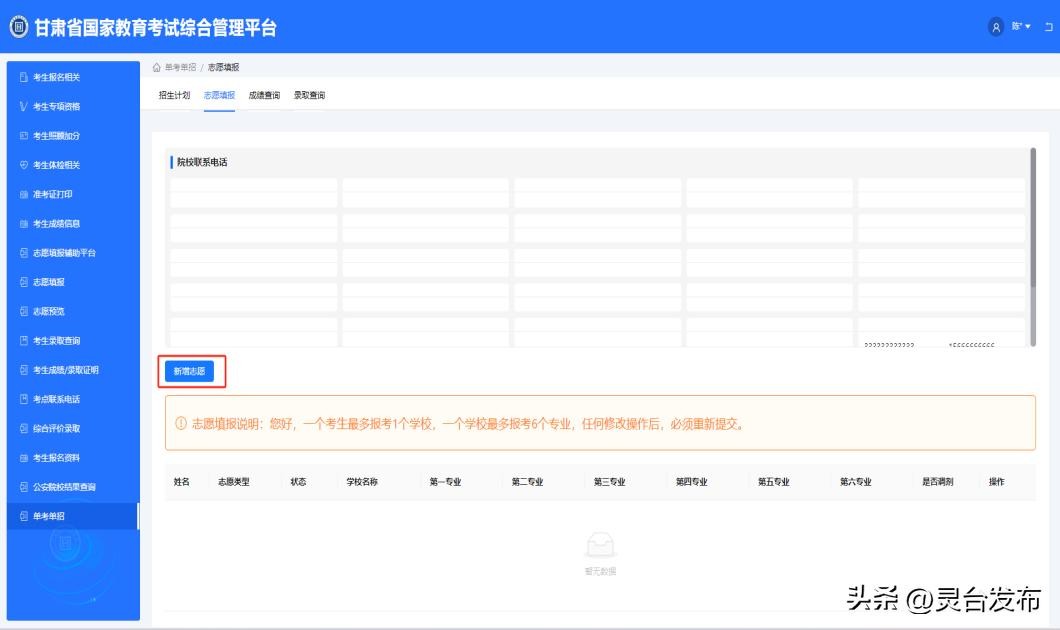Open the user name dropdown arrow
Viewport: 1060px width, 630px height.
pos(1027,27)
